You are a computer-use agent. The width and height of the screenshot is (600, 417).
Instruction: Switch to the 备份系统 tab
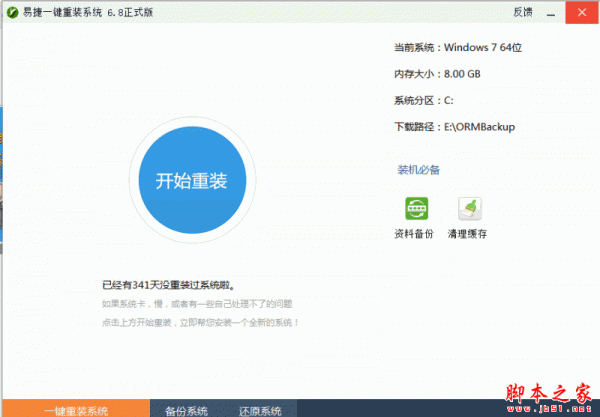point(186,409)
